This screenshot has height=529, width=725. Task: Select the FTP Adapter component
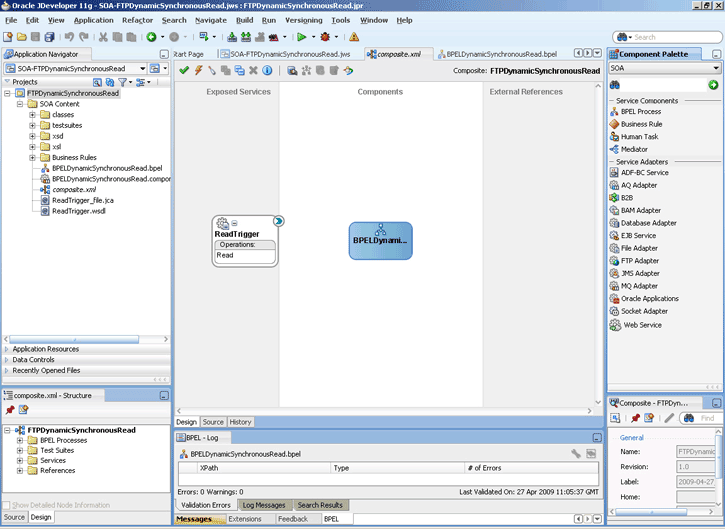point(639,261)
